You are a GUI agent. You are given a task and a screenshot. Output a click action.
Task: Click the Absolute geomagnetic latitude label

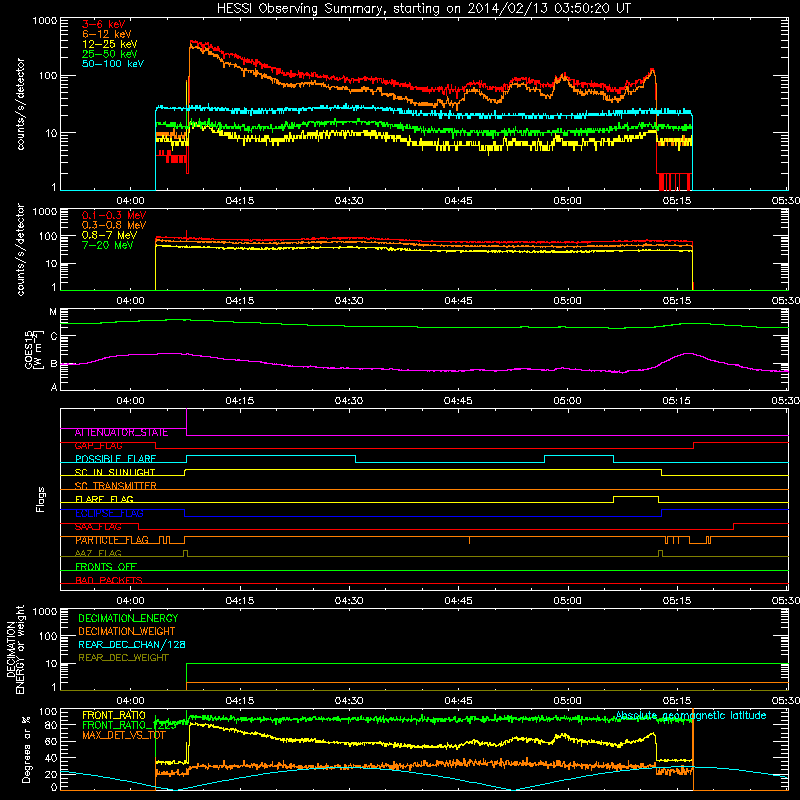[691, 715]
